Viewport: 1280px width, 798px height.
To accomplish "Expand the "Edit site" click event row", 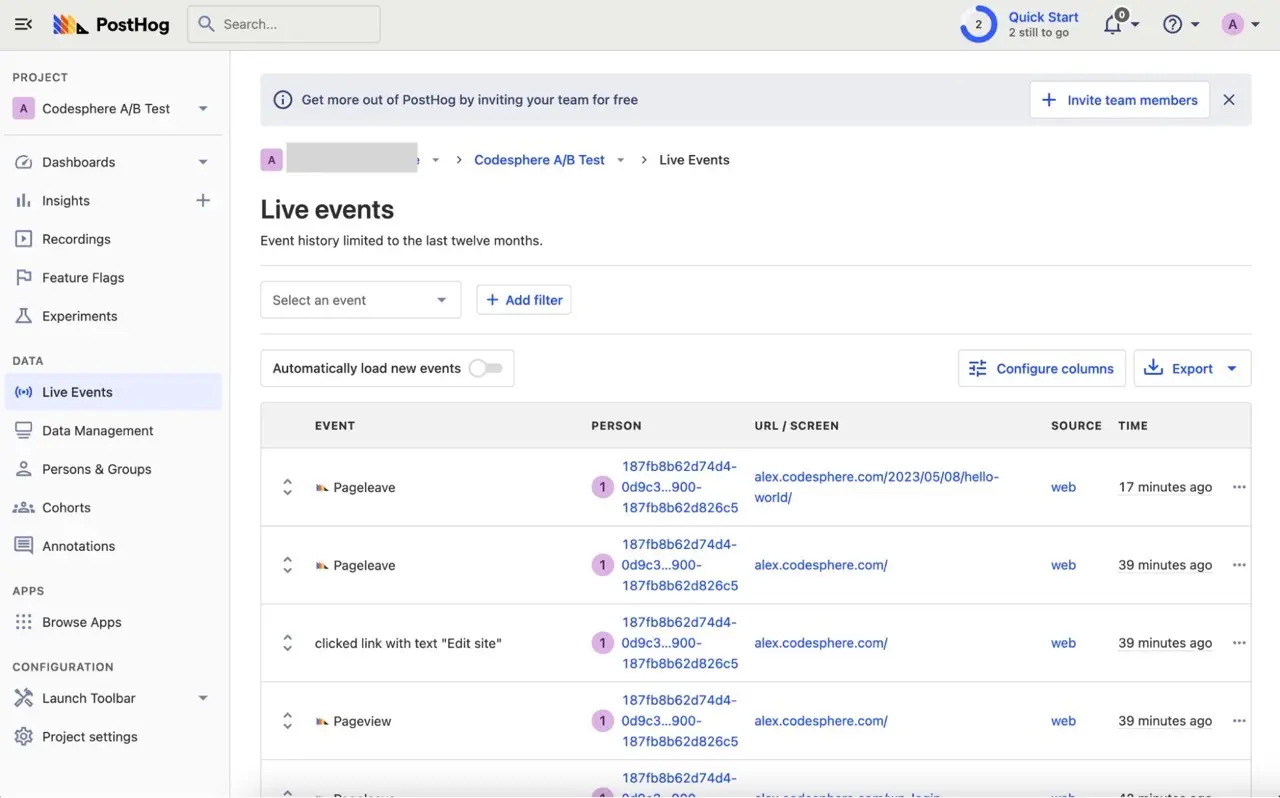I will coord(287,643).
